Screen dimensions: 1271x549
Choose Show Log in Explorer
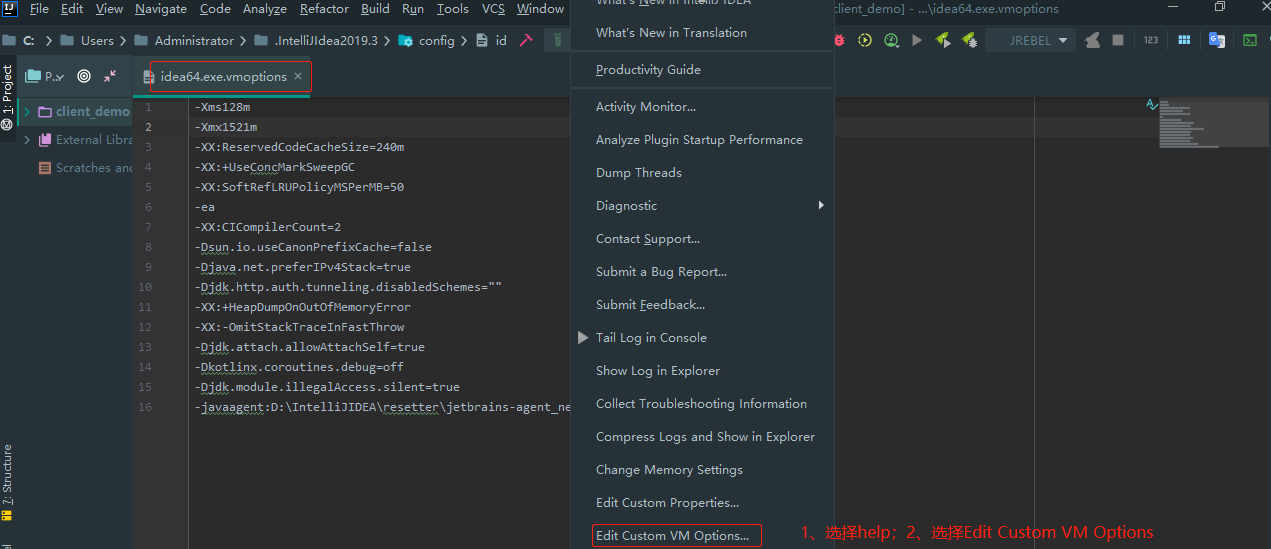coord(657,371)
